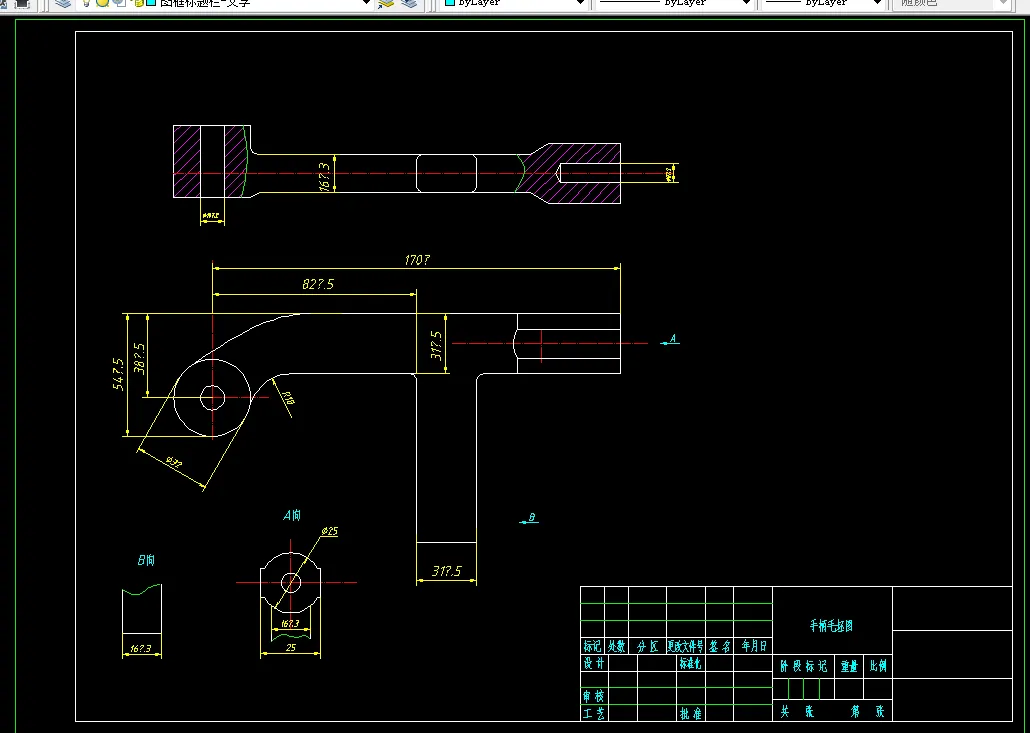1030x733 pixels.
Task: Click the 审核 title block cell
Action: pyautogui.click(x=594, y=696)
